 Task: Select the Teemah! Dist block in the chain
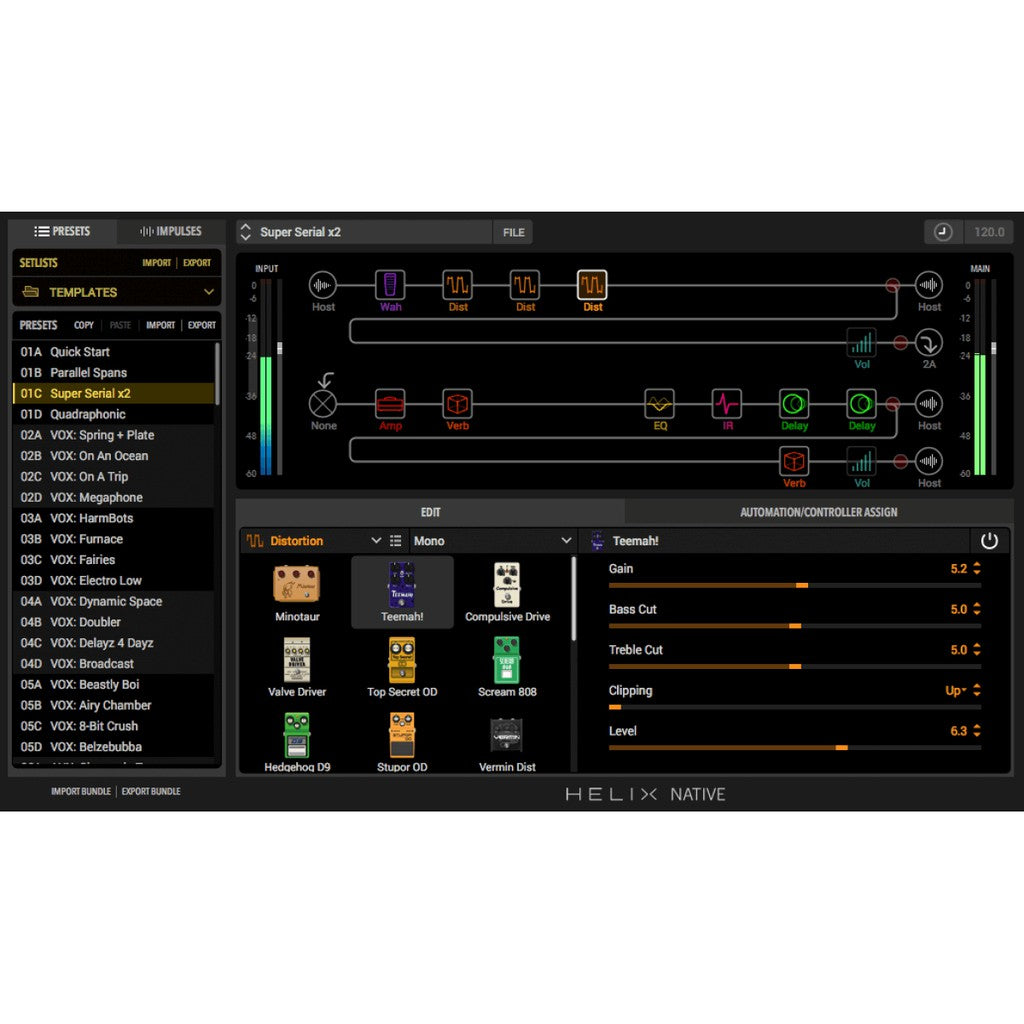coord(591,283)
